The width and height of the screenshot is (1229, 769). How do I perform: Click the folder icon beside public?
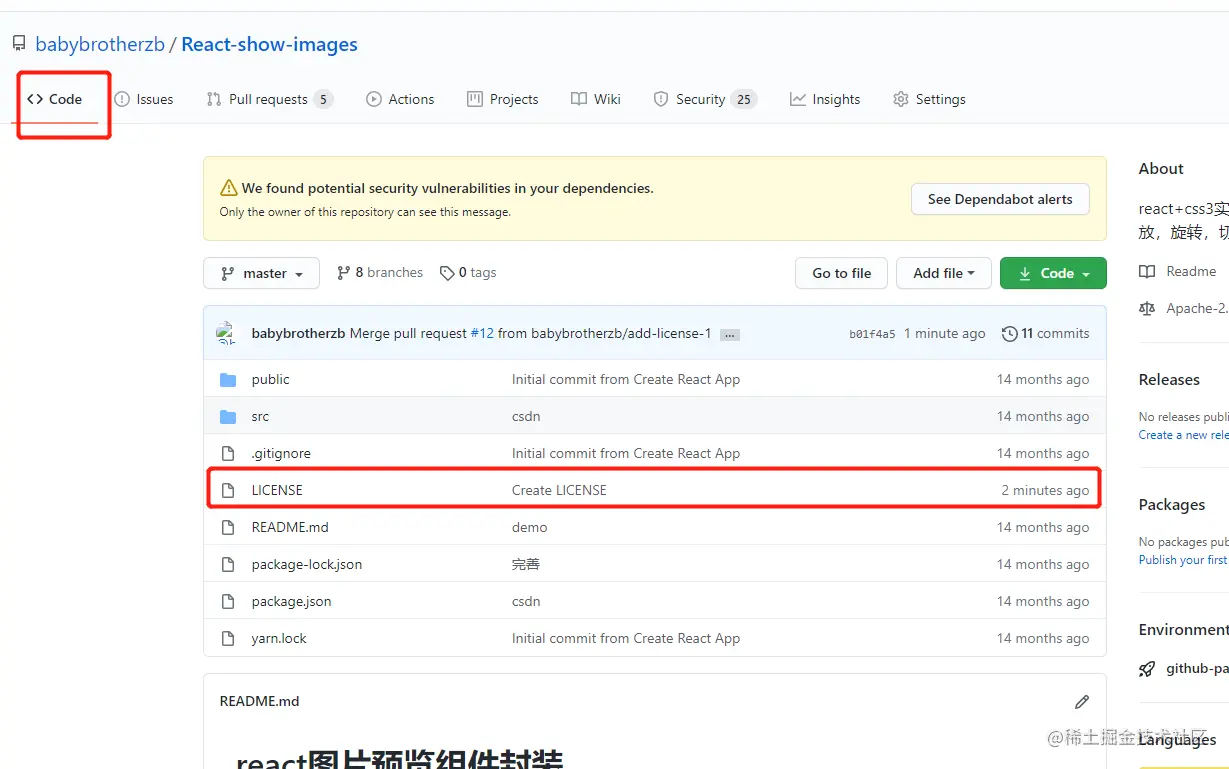pyautogui.click(x=228, y=379)
